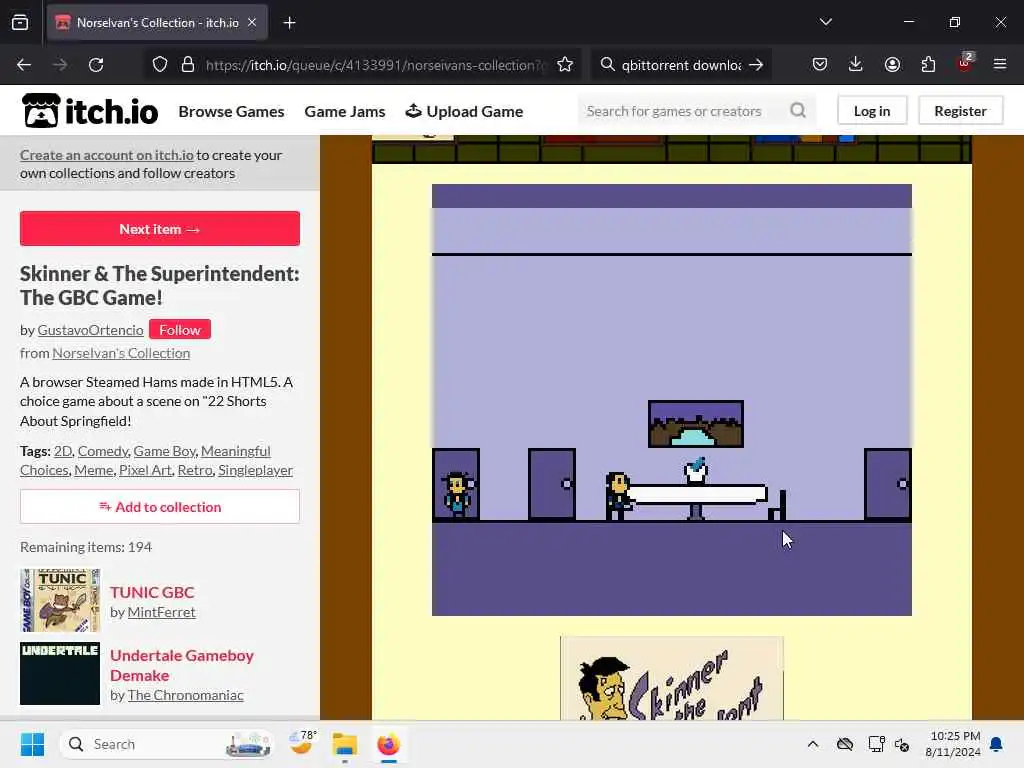Image resolution: width=1024 pixels, height=768 pixels.
Task: Open File Explorer from taskbar
Action: pos(344,744)
